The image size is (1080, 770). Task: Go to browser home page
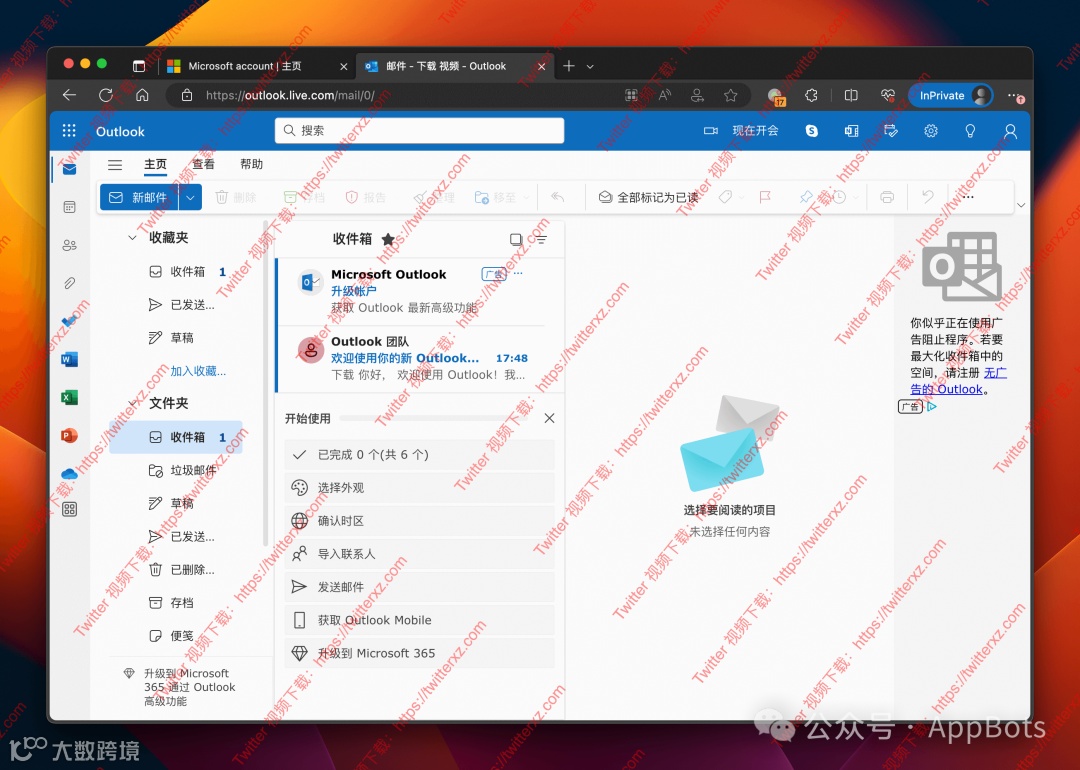tap(142, 95)
